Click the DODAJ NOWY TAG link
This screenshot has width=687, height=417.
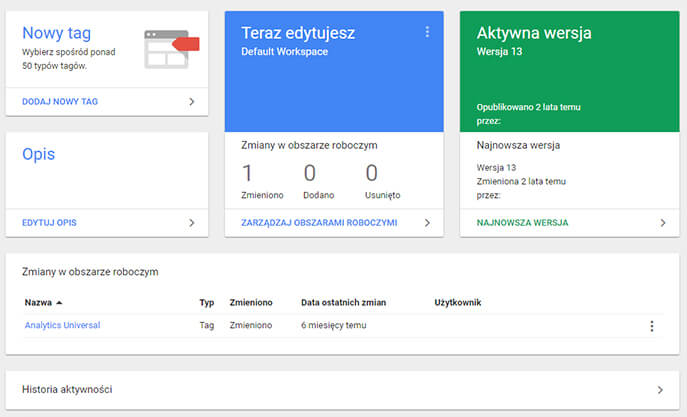tap(60, 102)
